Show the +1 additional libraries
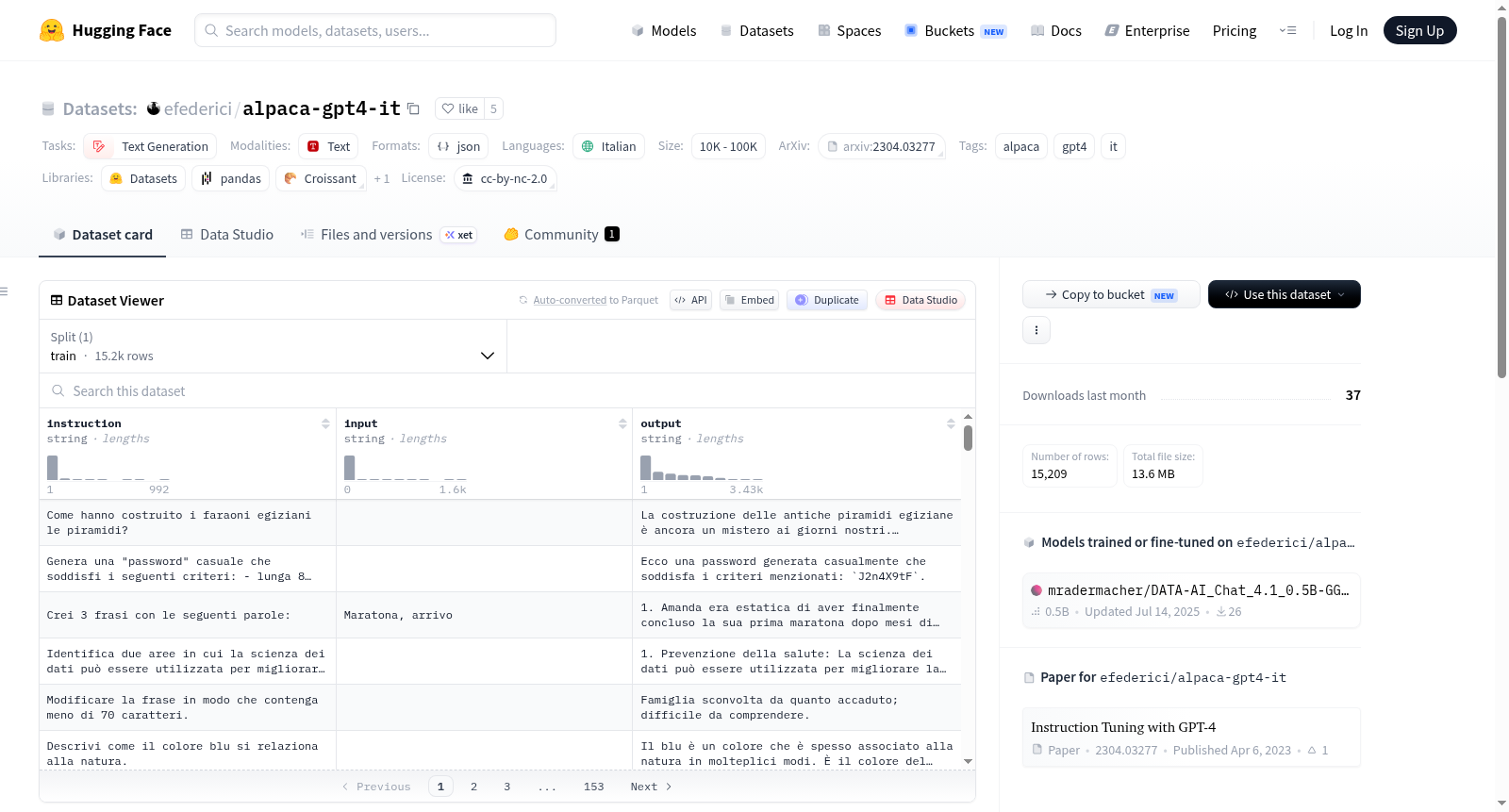Image resolution: width=1509 pixels, height=812 pixels. click(382, 178)
